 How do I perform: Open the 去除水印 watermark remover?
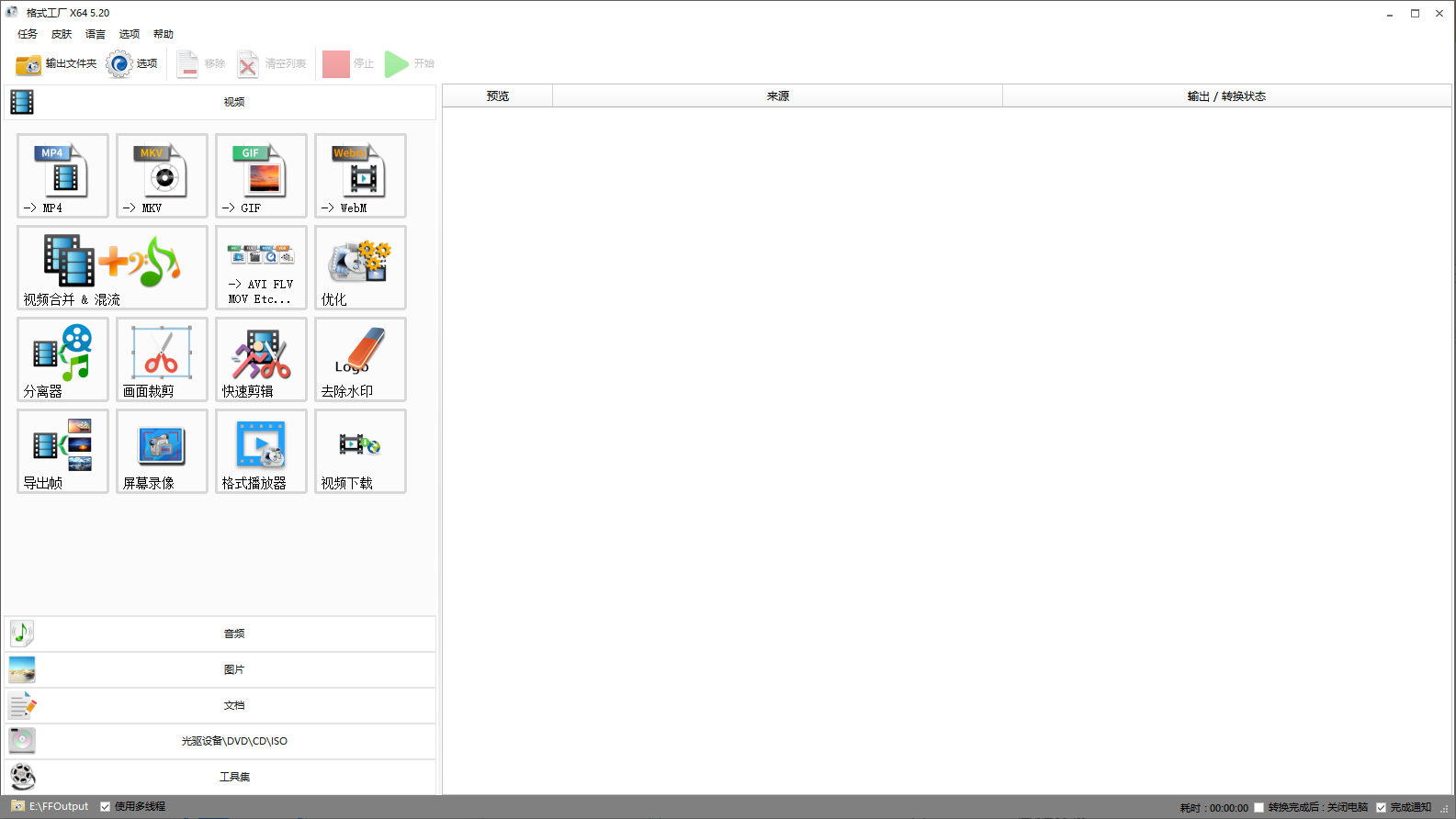[x=360, y=359]
